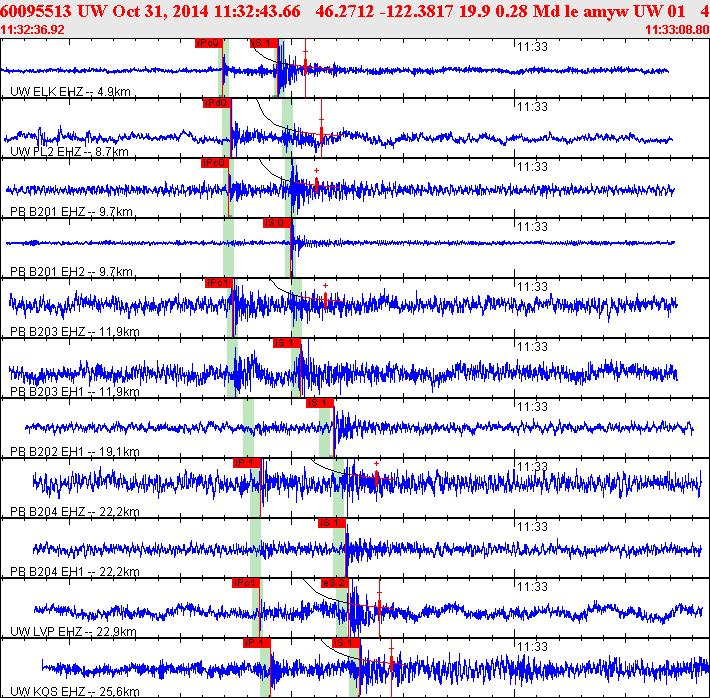The width and height of the screenshot is (710, 698).
Task: Select the eS 2 pick flag on UW LVP EHZ
Action: pos(335,583)
